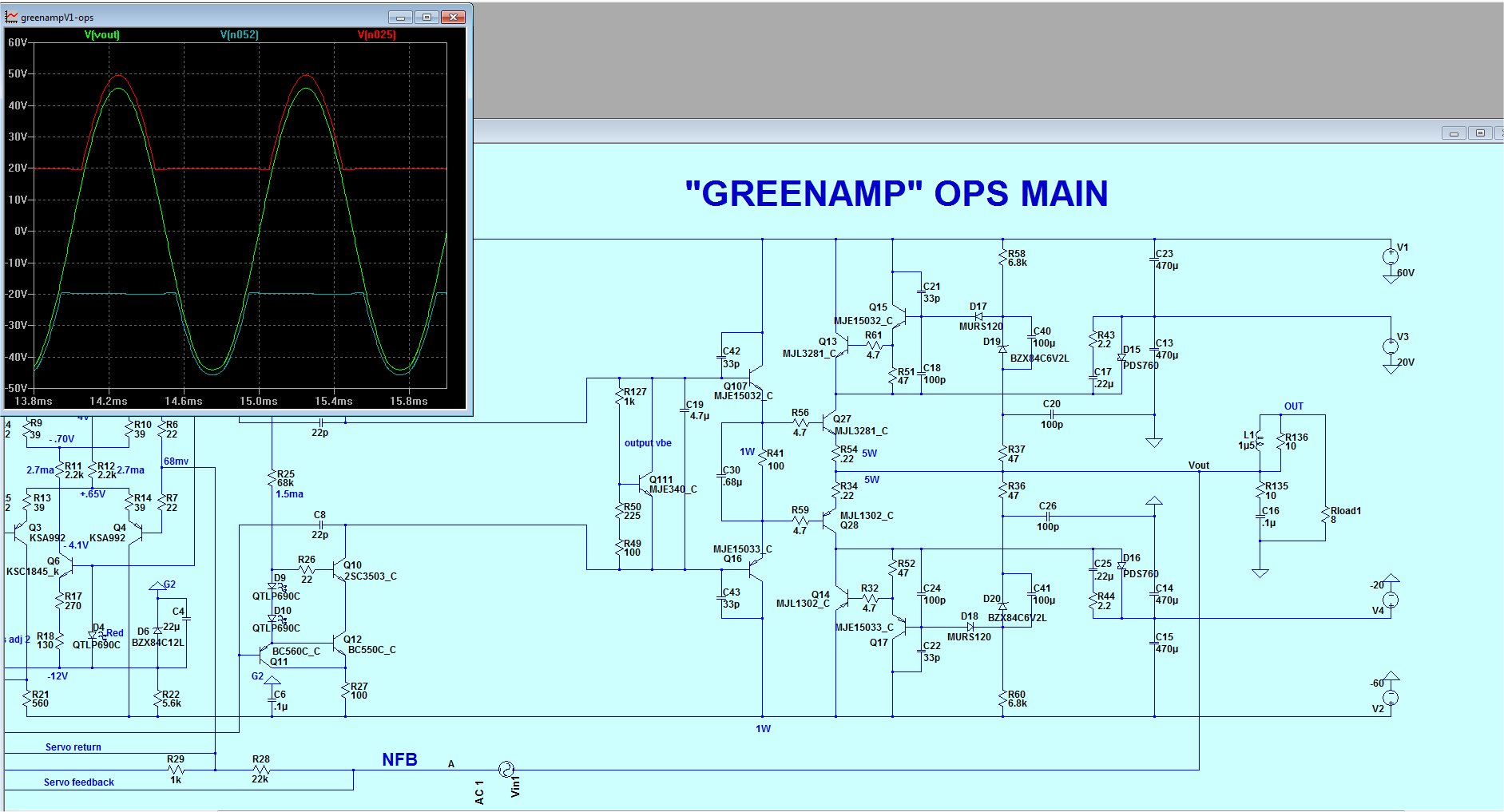Select the L1 inductor symbol
Viewport: 1504px width, 812px height.
[x=1259, y=441]
